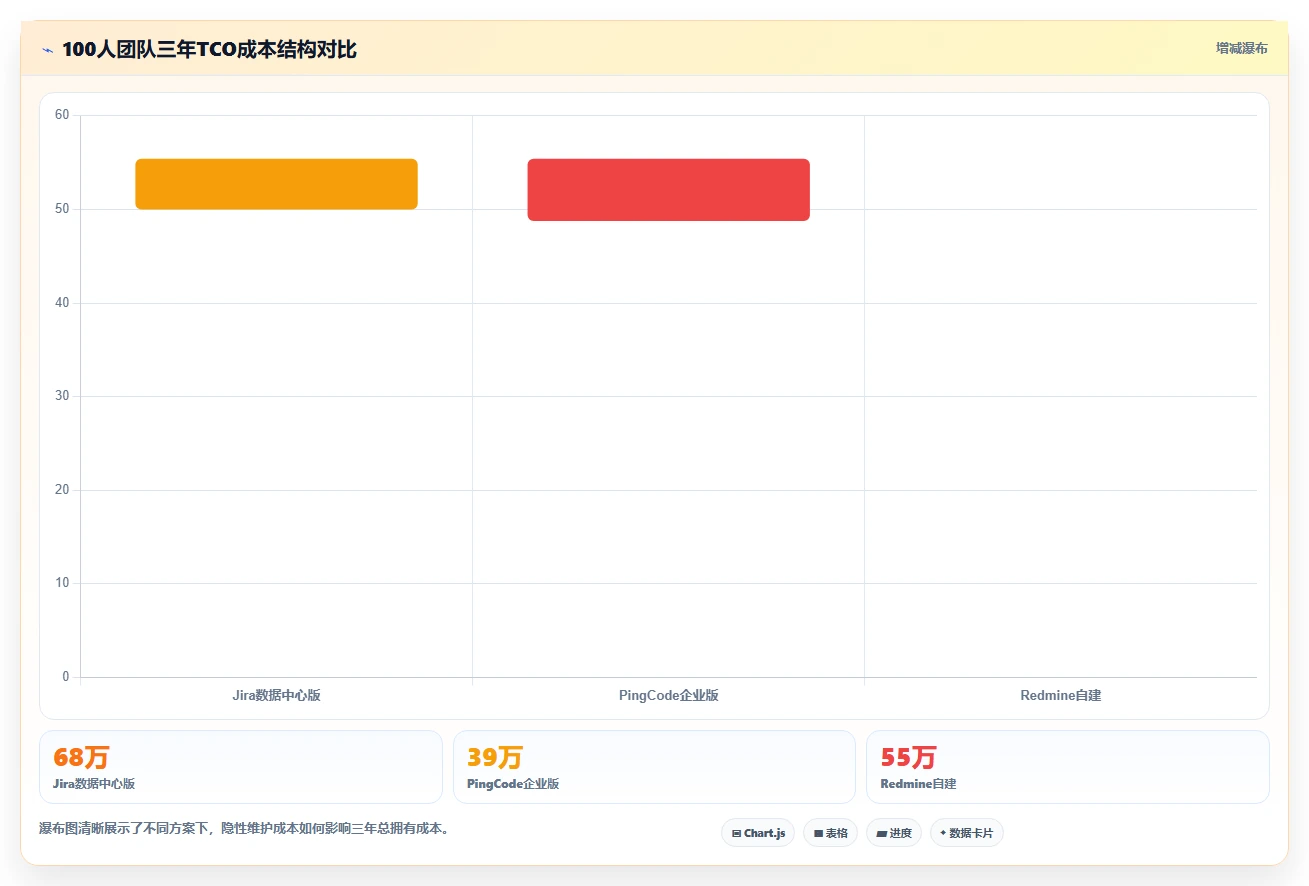Viewport: 1309px width, 886px height.
Task: Select the 数据卡片 tag chip
Action: click(967, 833)
